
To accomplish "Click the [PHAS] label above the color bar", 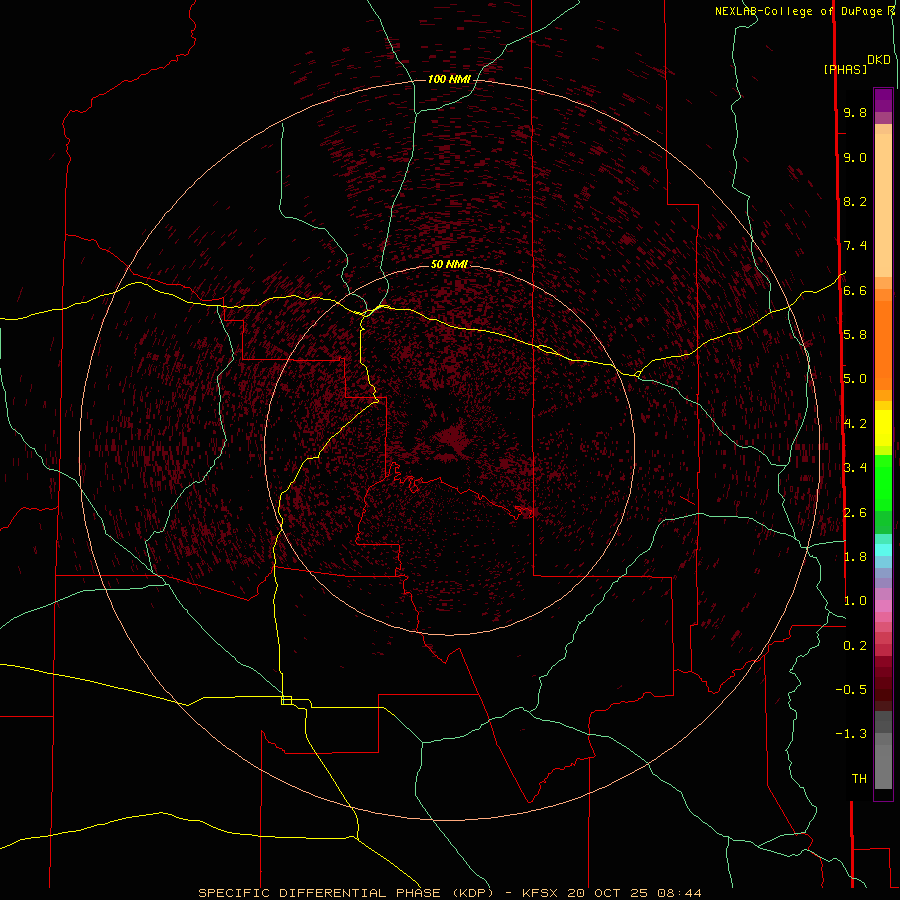I will point(845,69).
